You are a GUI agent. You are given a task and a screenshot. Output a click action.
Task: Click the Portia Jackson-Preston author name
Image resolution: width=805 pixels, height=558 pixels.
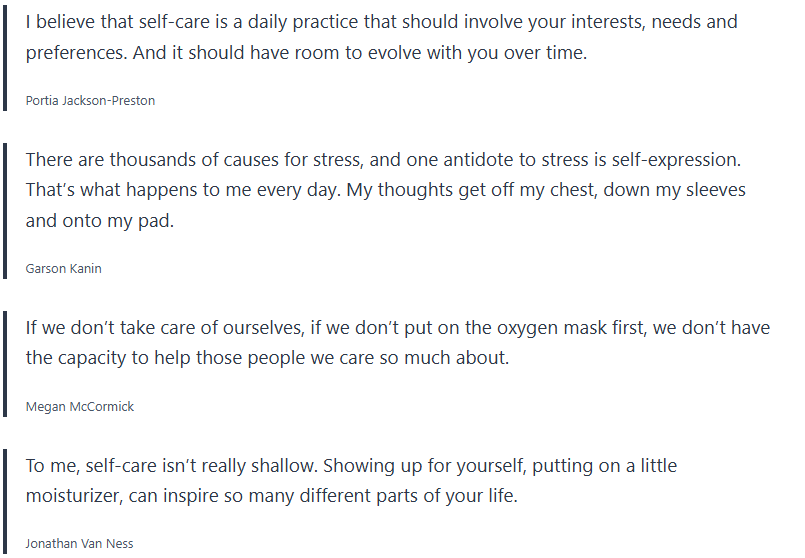tap(90, 101)
